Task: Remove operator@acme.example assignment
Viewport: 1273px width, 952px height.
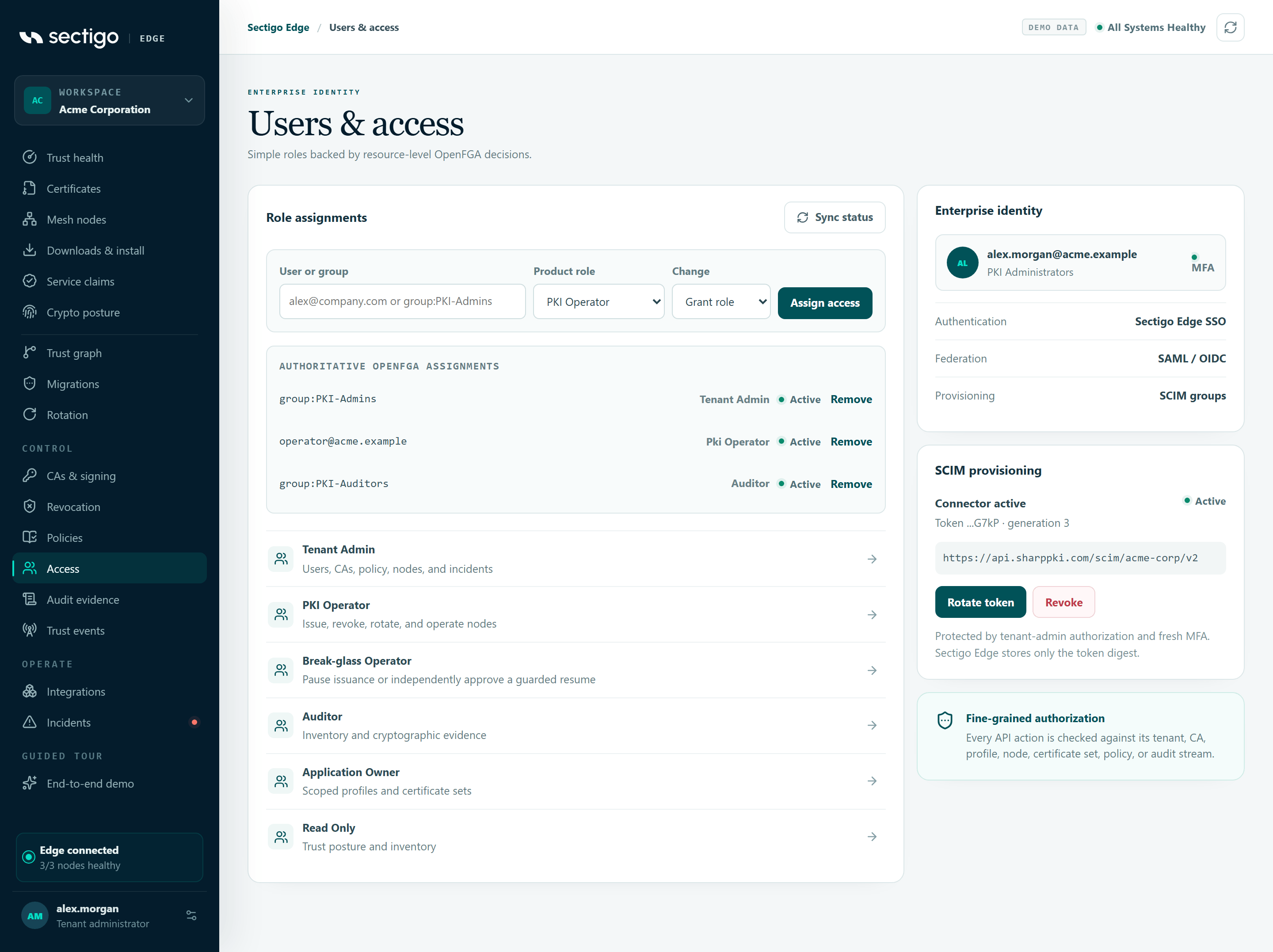Action: click(851, 442)
